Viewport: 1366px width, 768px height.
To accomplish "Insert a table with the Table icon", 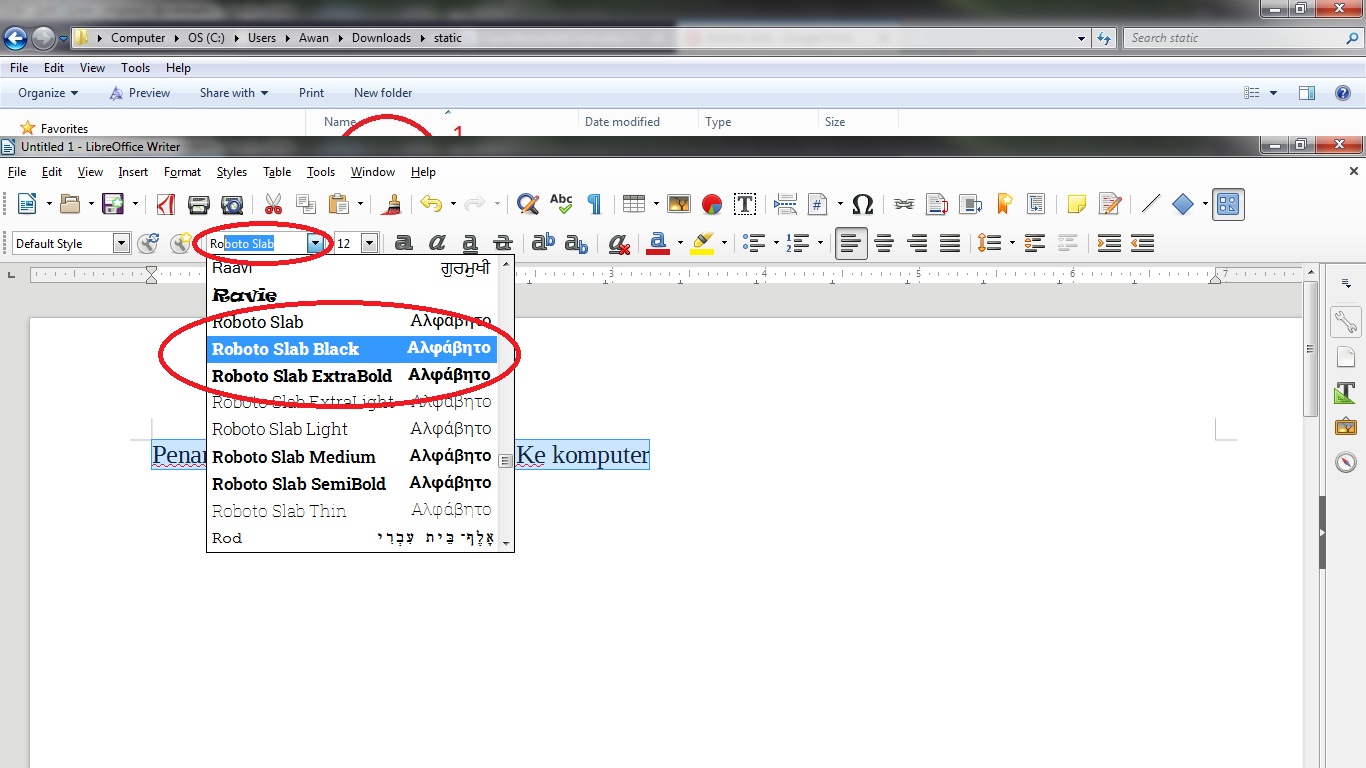I will [x=634, y=204].
